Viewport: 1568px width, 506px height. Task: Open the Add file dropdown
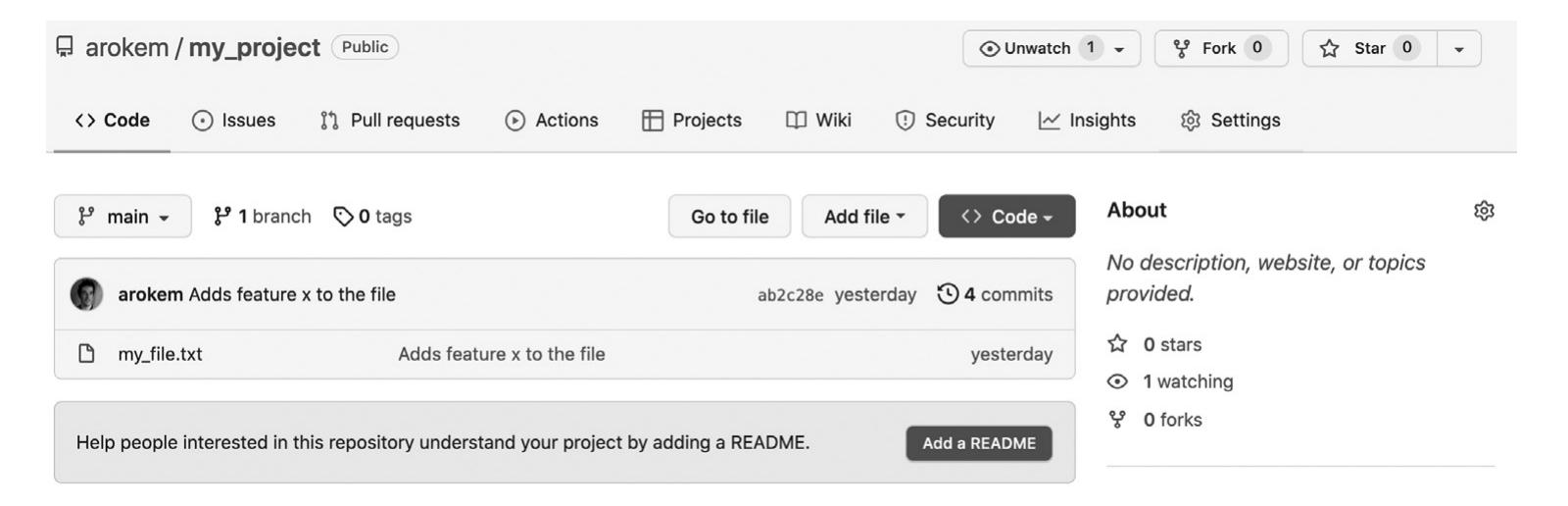pos(863,217)
